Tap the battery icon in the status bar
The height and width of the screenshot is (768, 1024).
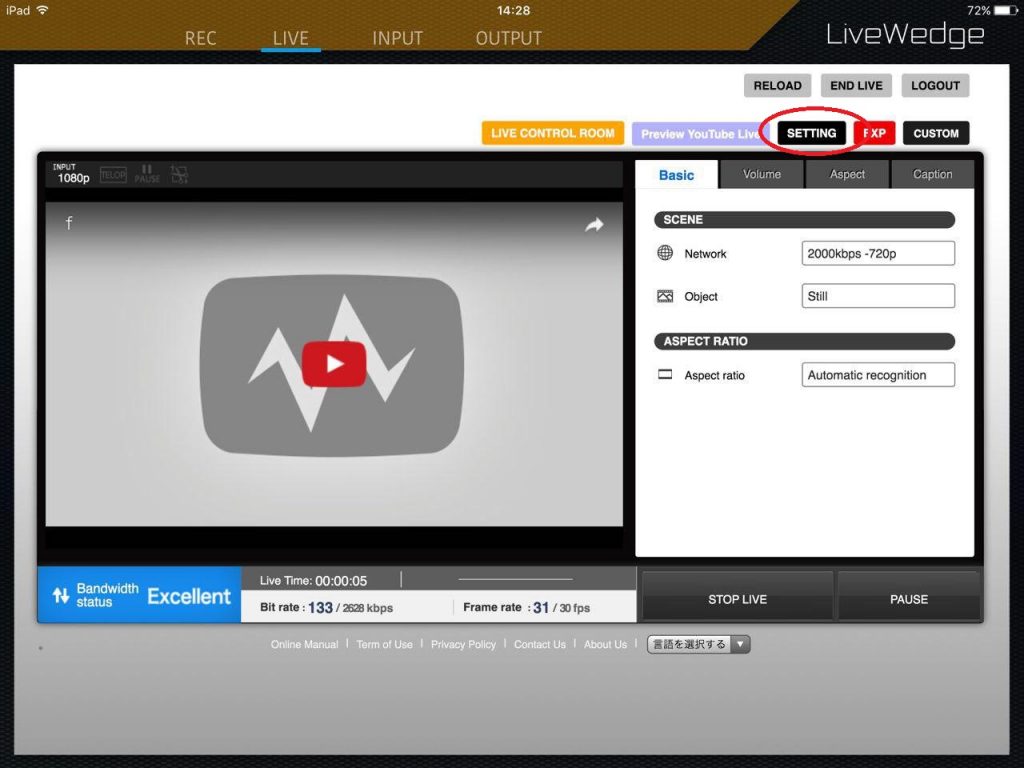pyautogui.click(x=1005, y=10)
